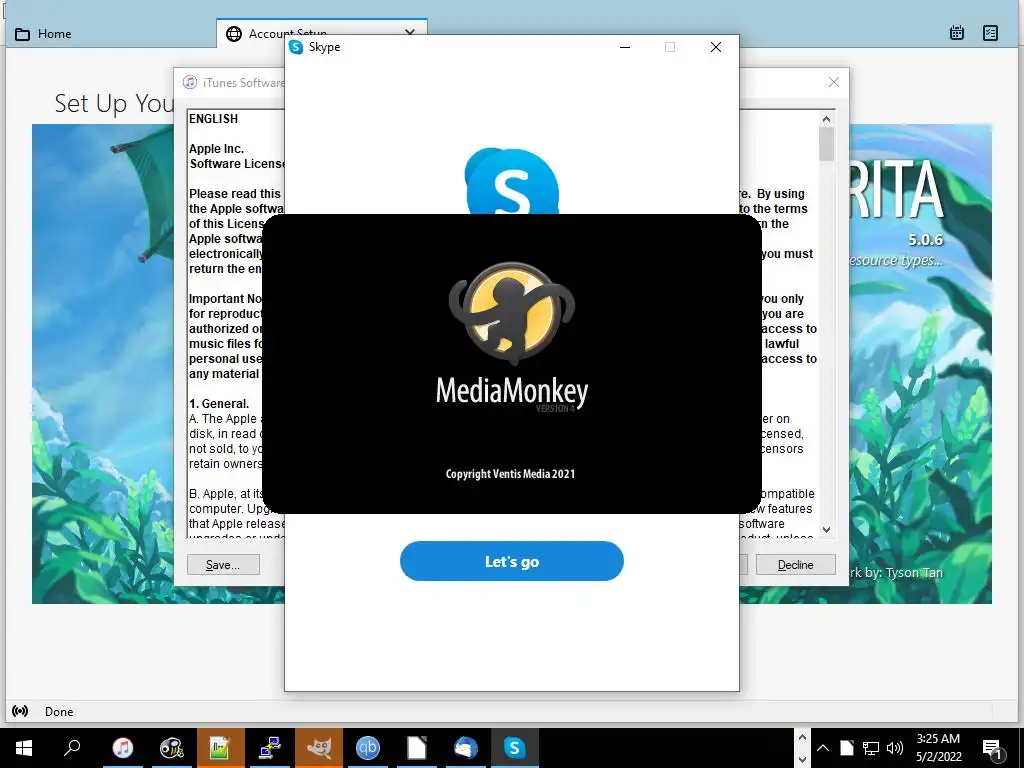Open the volume speaker tray icon

pyautogui.click(x=895, y=748)
